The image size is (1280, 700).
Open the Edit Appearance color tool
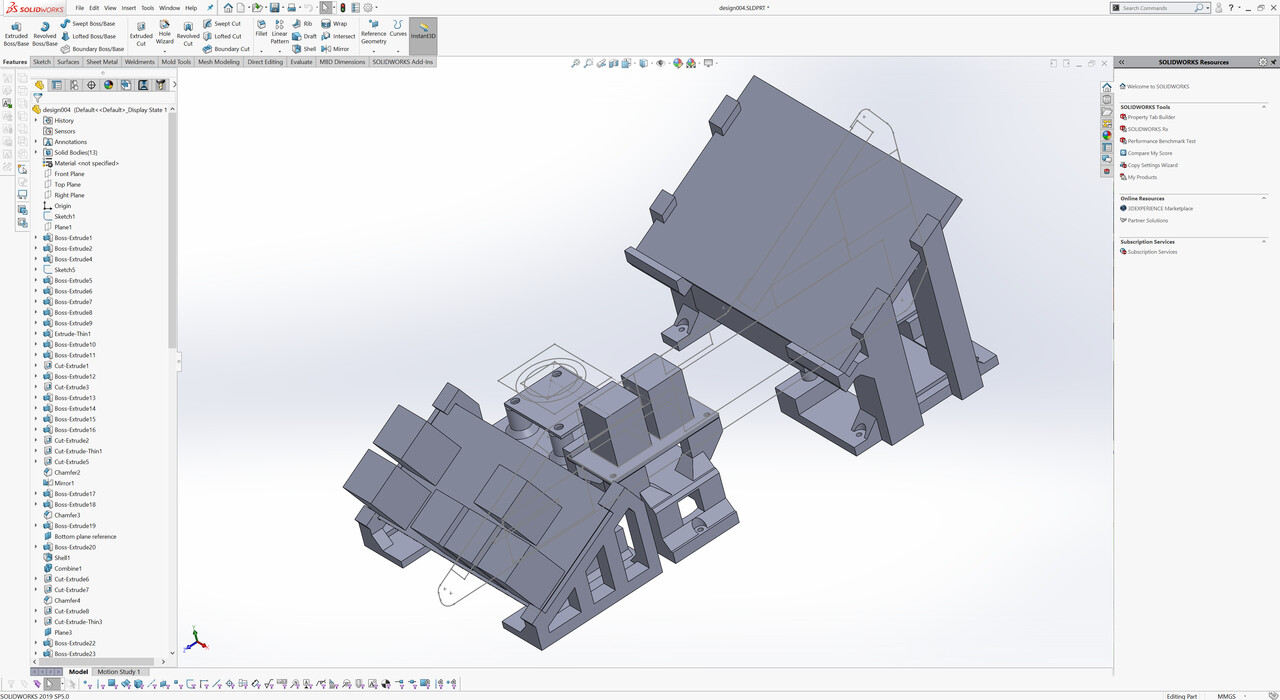(x=678, y=63)
